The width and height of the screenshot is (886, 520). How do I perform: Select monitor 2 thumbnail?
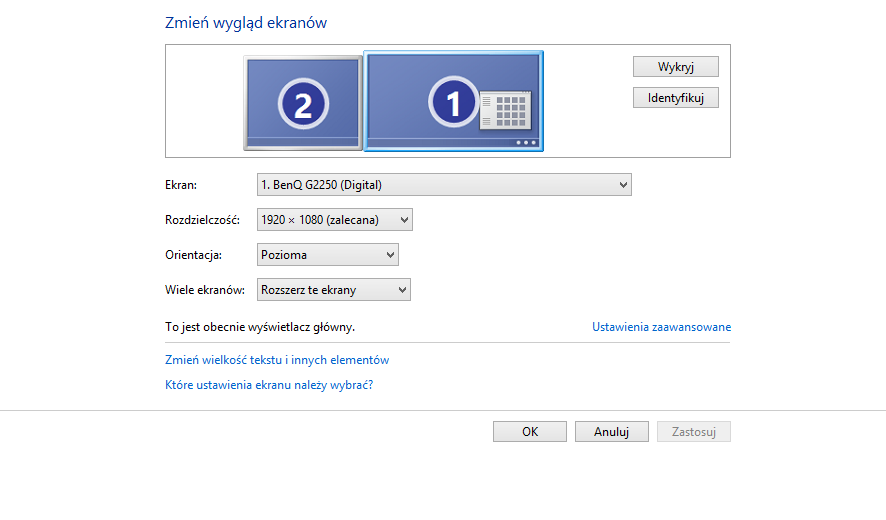coord(303,103)
